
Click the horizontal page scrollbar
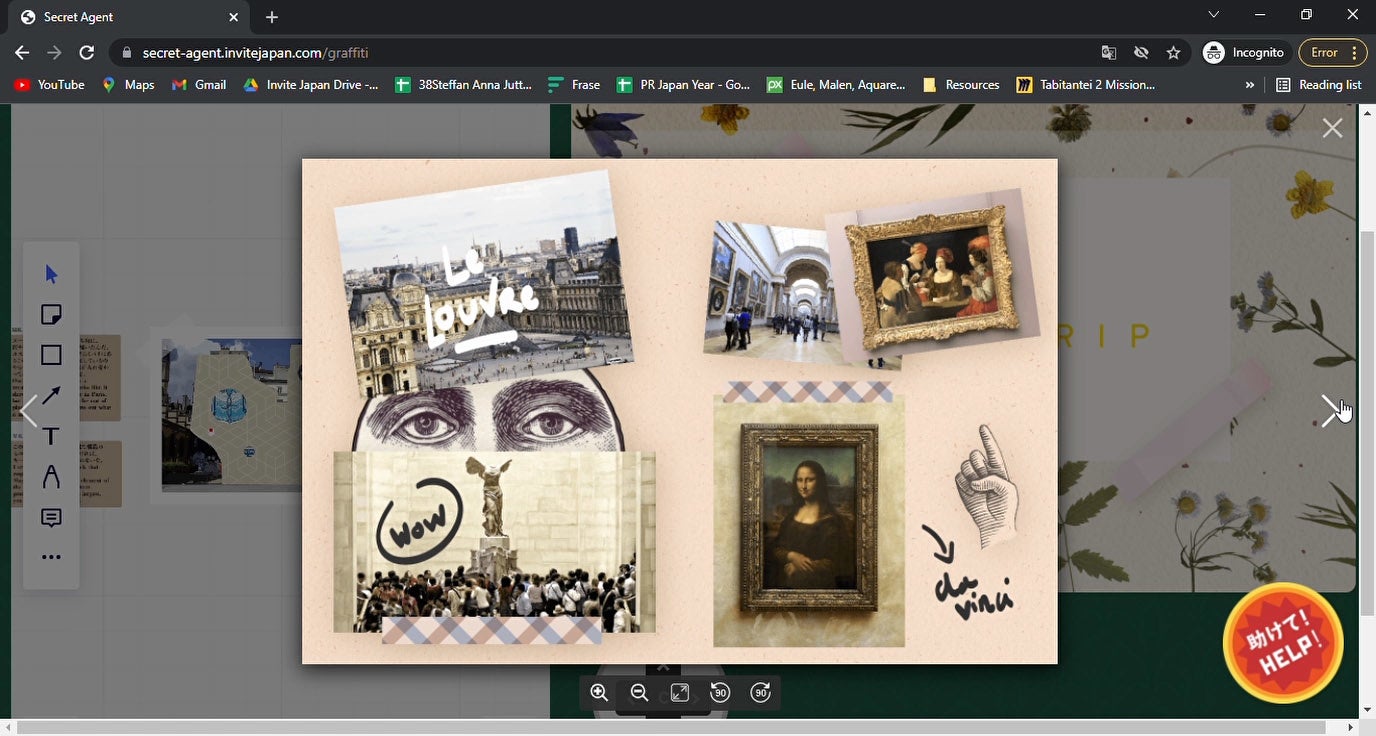coord(671,727)
